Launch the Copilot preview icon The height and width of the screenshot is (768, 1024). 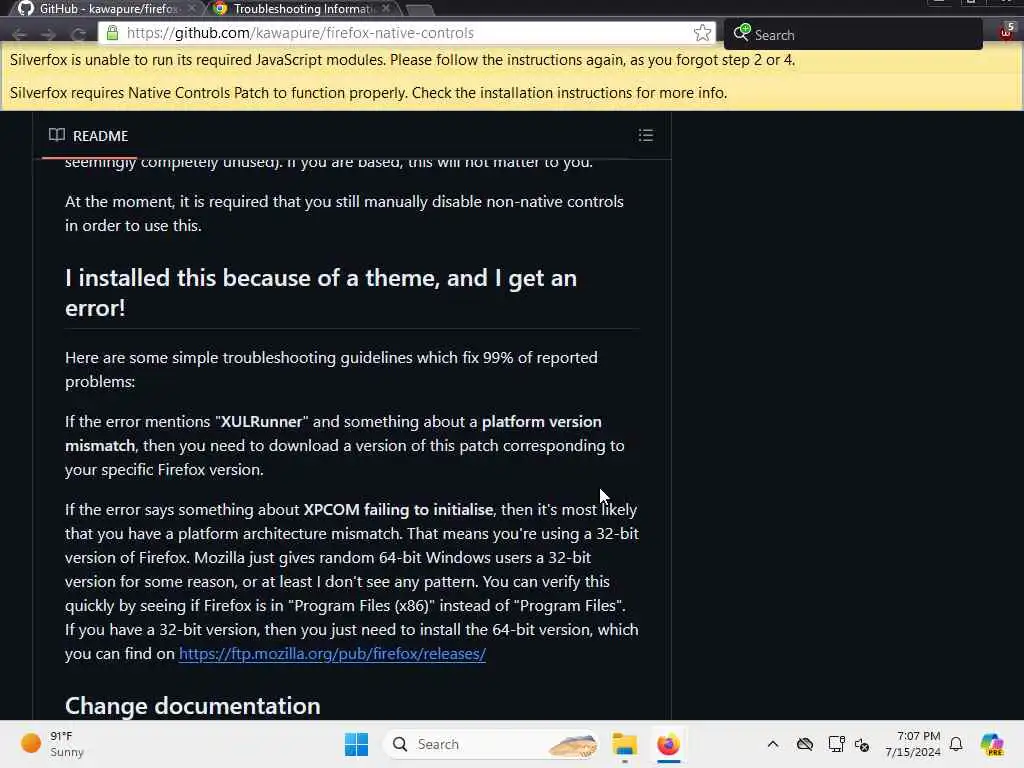(992, 744)
